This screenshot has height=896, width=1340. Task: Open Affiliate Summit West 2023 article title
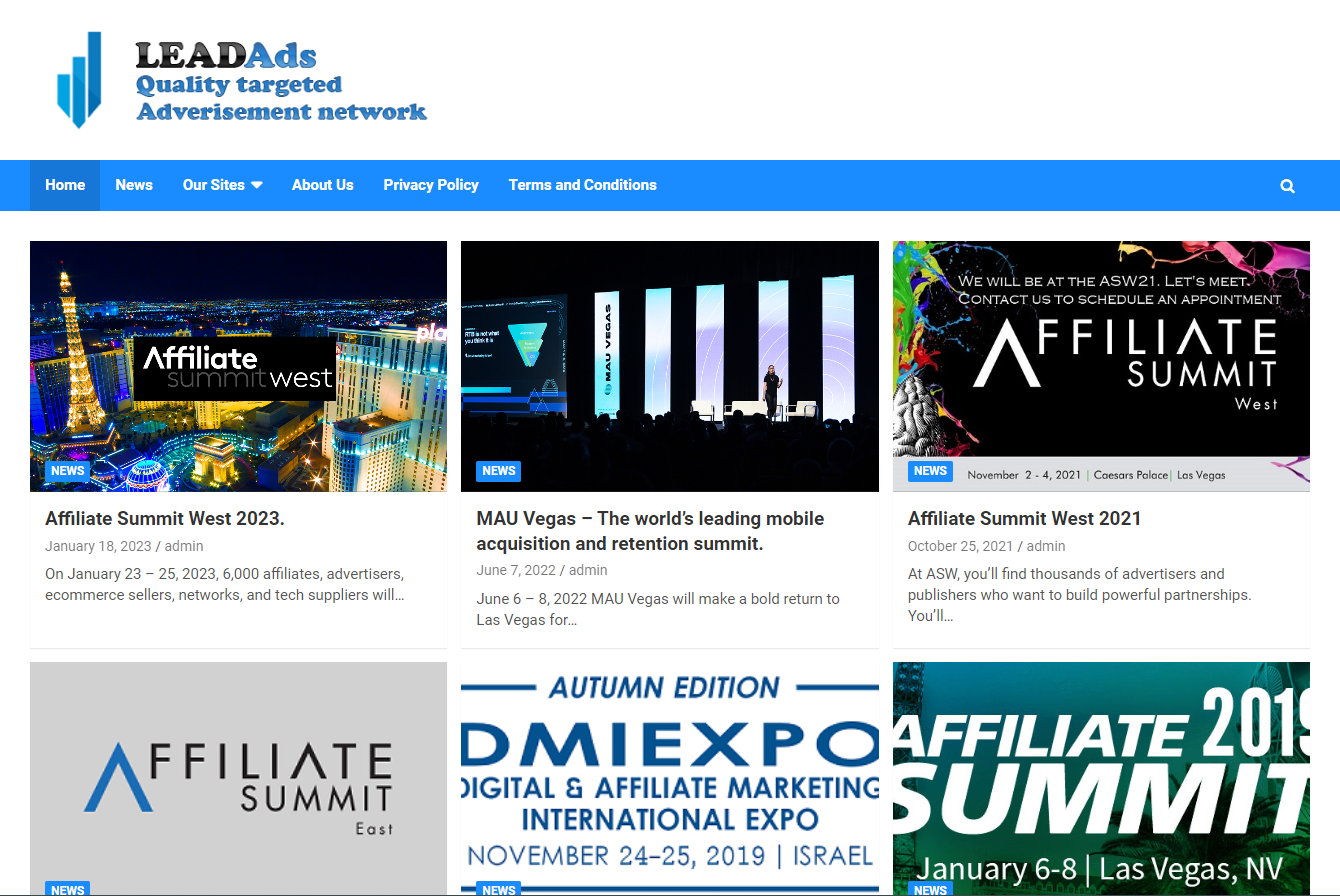click(x=165, y=519)
